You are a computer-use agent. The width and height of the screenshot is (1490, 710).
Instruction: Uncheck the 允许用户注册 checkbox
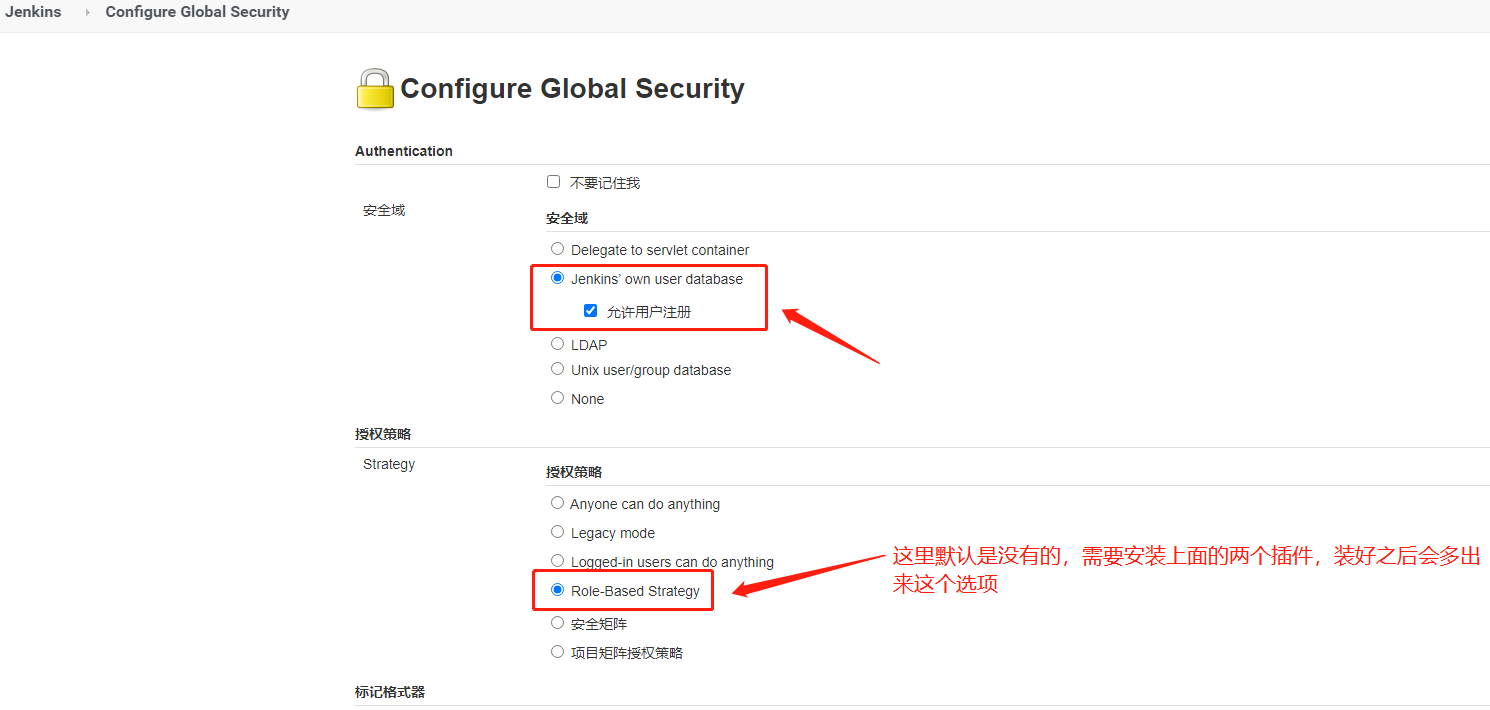coord(591,311)
